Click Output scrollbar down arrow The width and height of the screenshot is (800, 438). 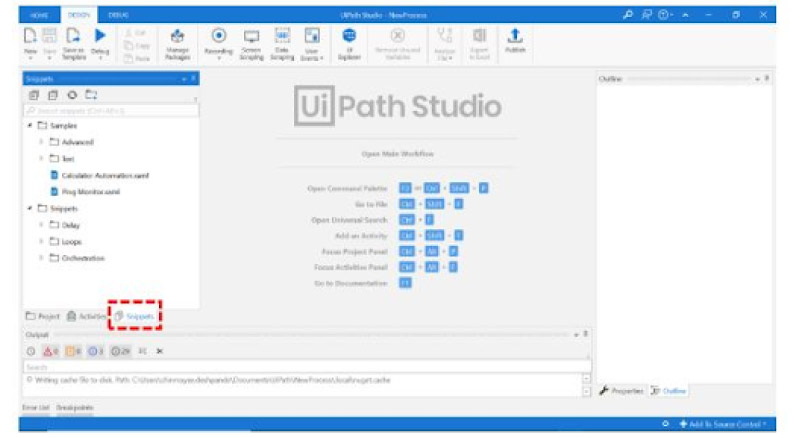click(587, 392)
